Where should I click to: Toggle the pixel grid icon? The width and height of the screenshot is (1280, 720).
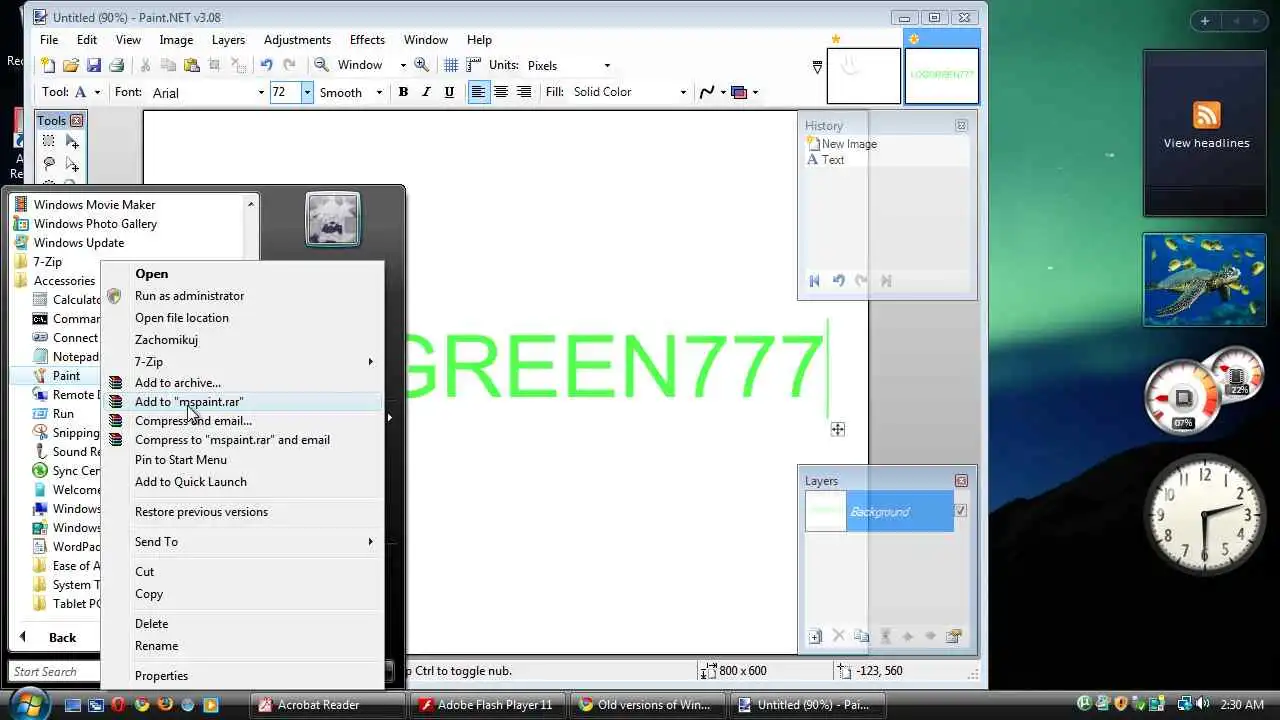point(451,65)
